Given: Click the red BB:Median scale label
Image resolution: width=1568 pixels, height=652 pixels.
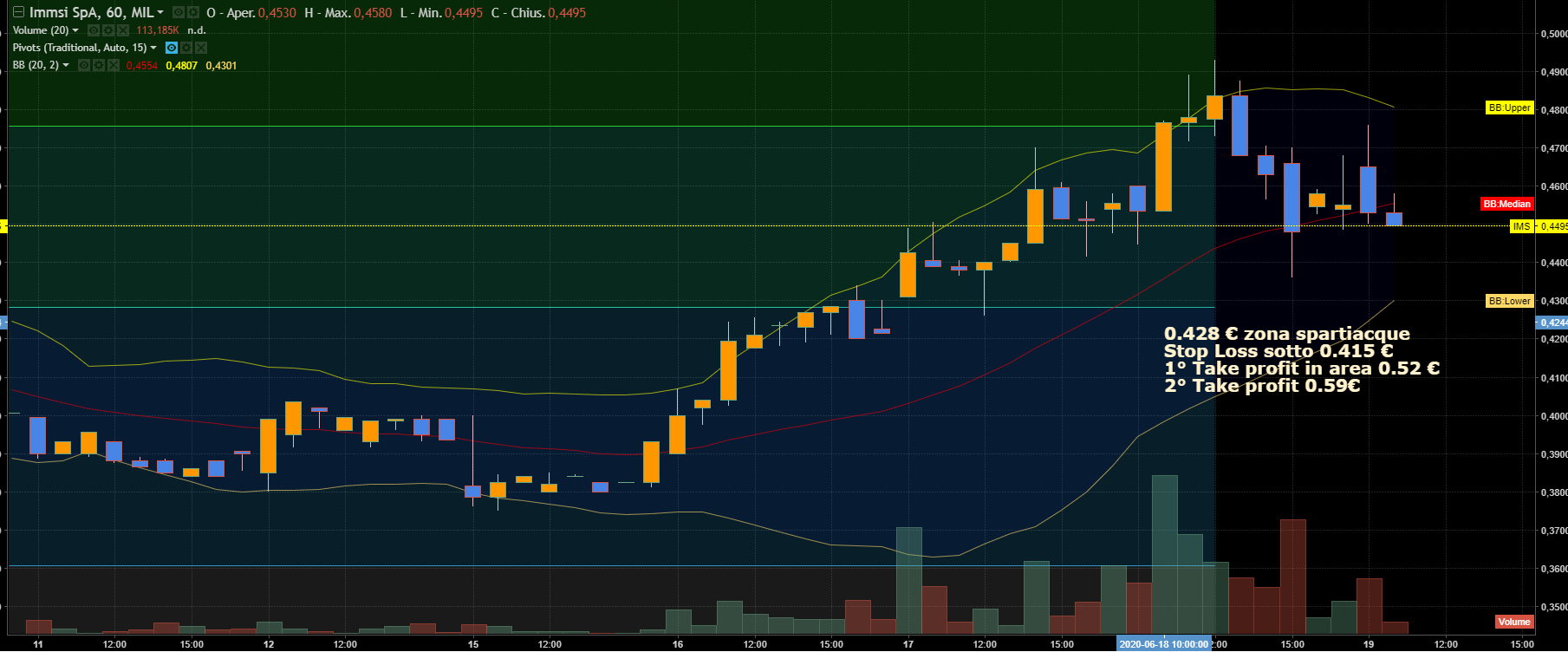Looking at the screenshot, I should tap(1506, 205).
